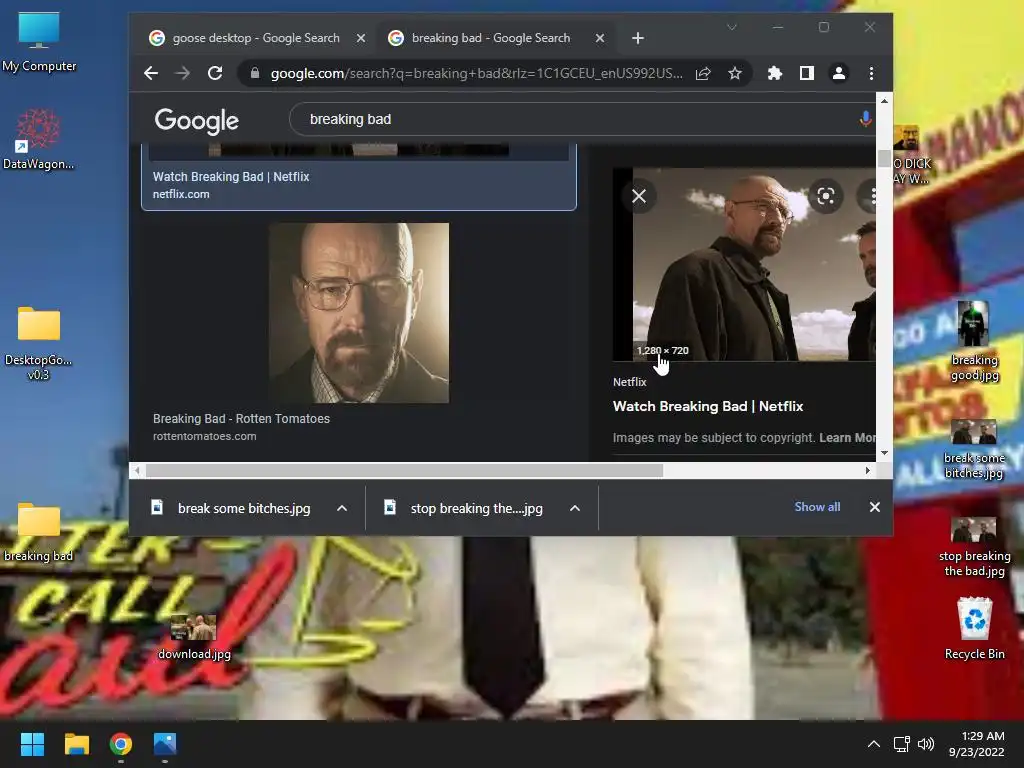Click the netflix.com source link
Image resolution: width=1024 pixels, height=768 pixels.
181,194
